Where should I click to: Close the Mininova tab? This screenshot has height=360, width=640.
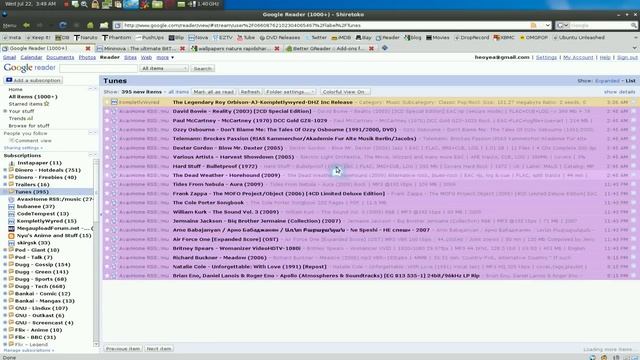182,48
